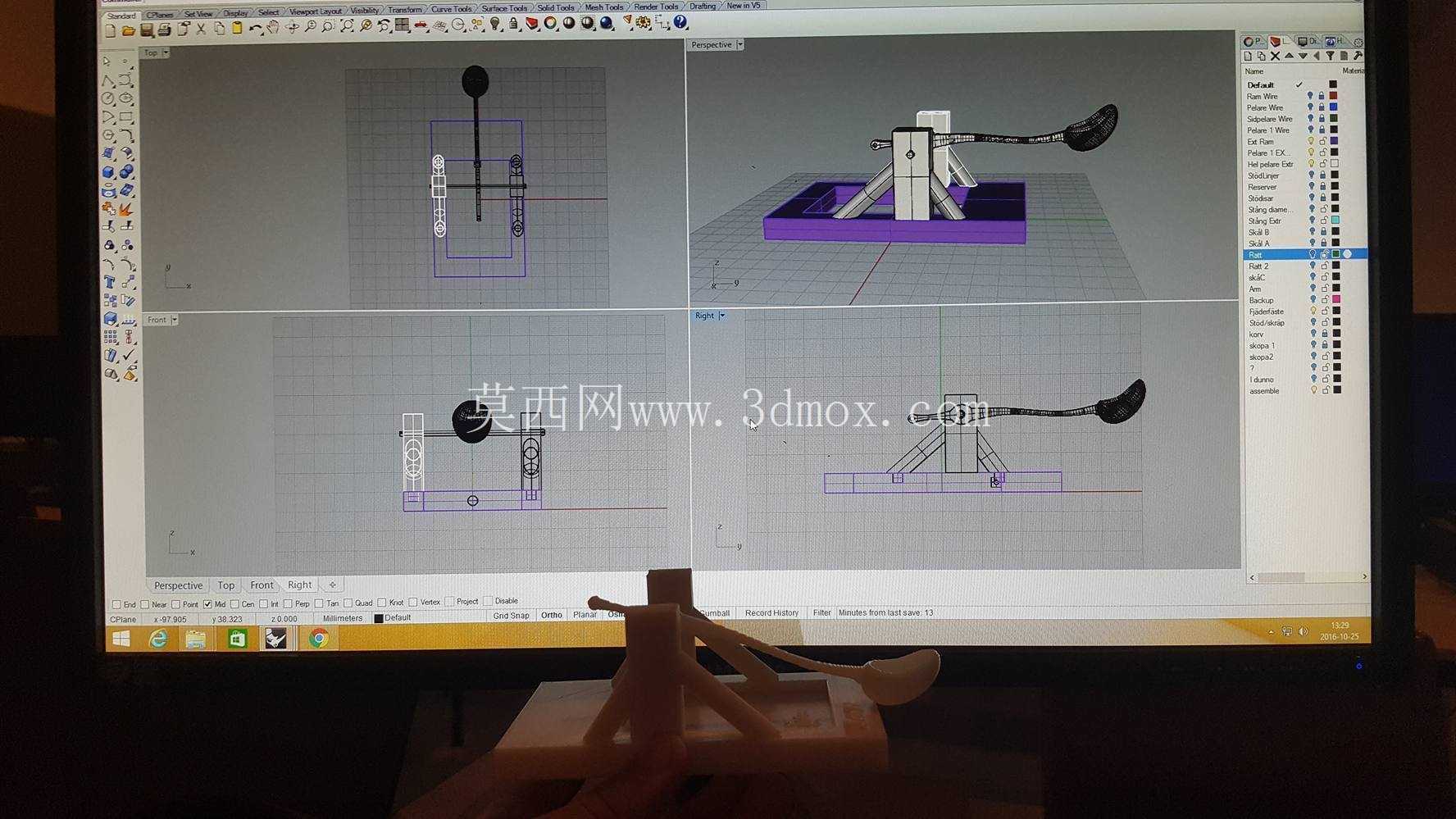Enable the End osnap checkbox

coord(116,605)
